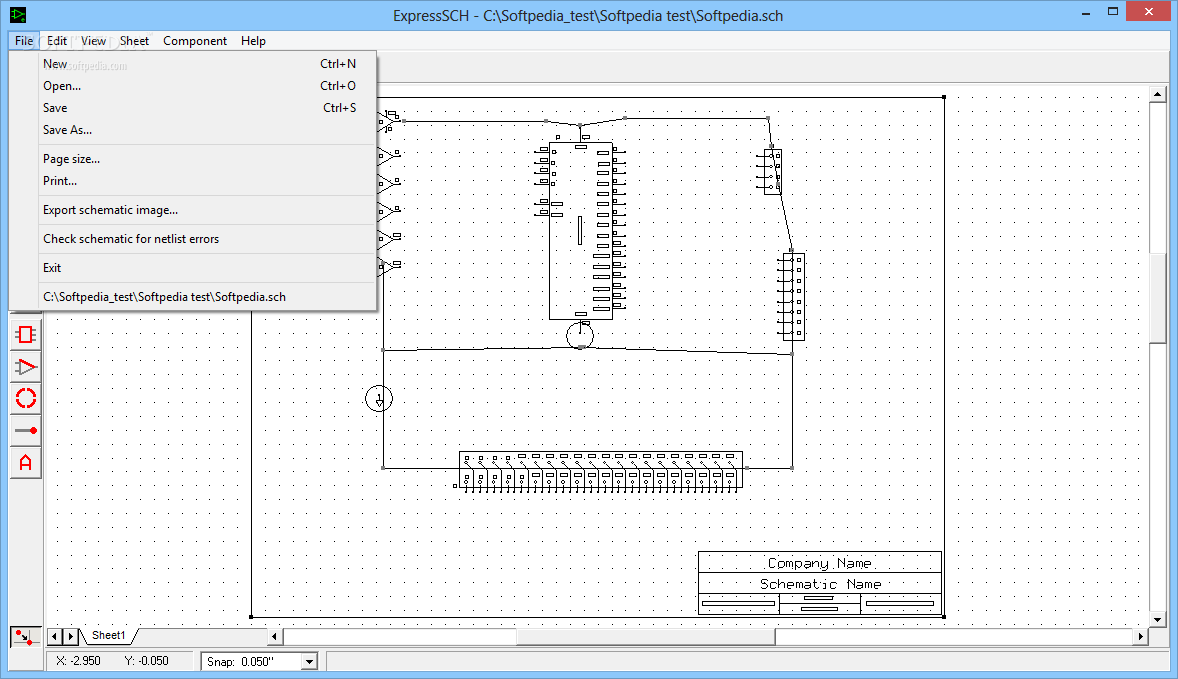Click the X coordinate readout -2.950
This screenshot has width=1178, height=679.
click(78, 661)
